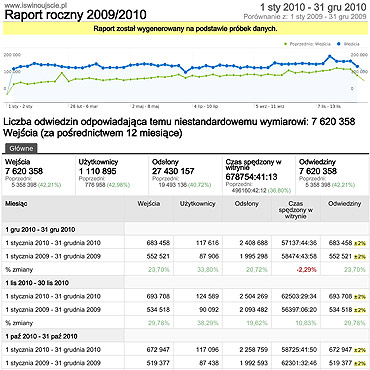Click the cell 2 258 759 in Odsłony column
370x370 pixels.
pyautogui.click(x=253, y=350)
